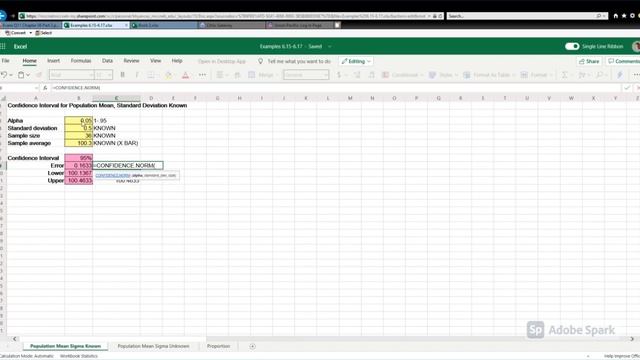Click the insert function fx icon
The image size is (640, 360).
click(45, 88)
